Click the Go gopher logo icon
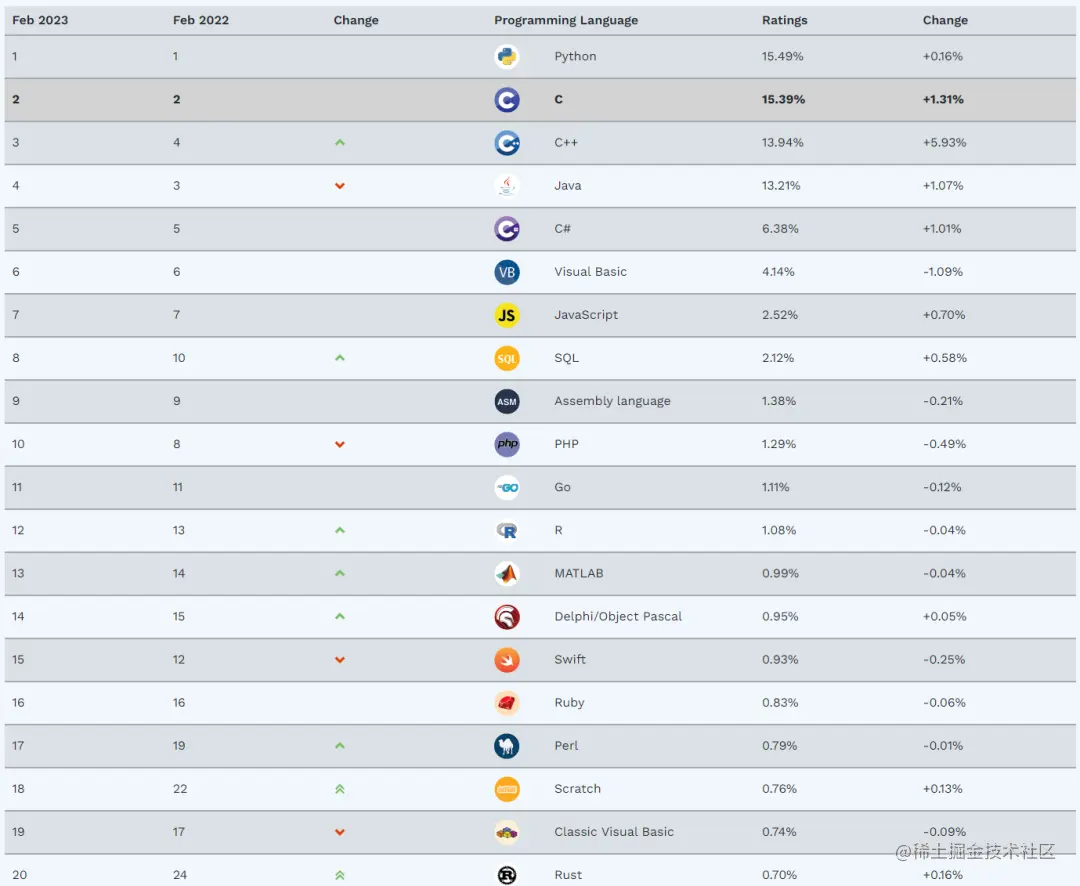The width and height of the screenshot is (1080, 886). click(507, 488)
